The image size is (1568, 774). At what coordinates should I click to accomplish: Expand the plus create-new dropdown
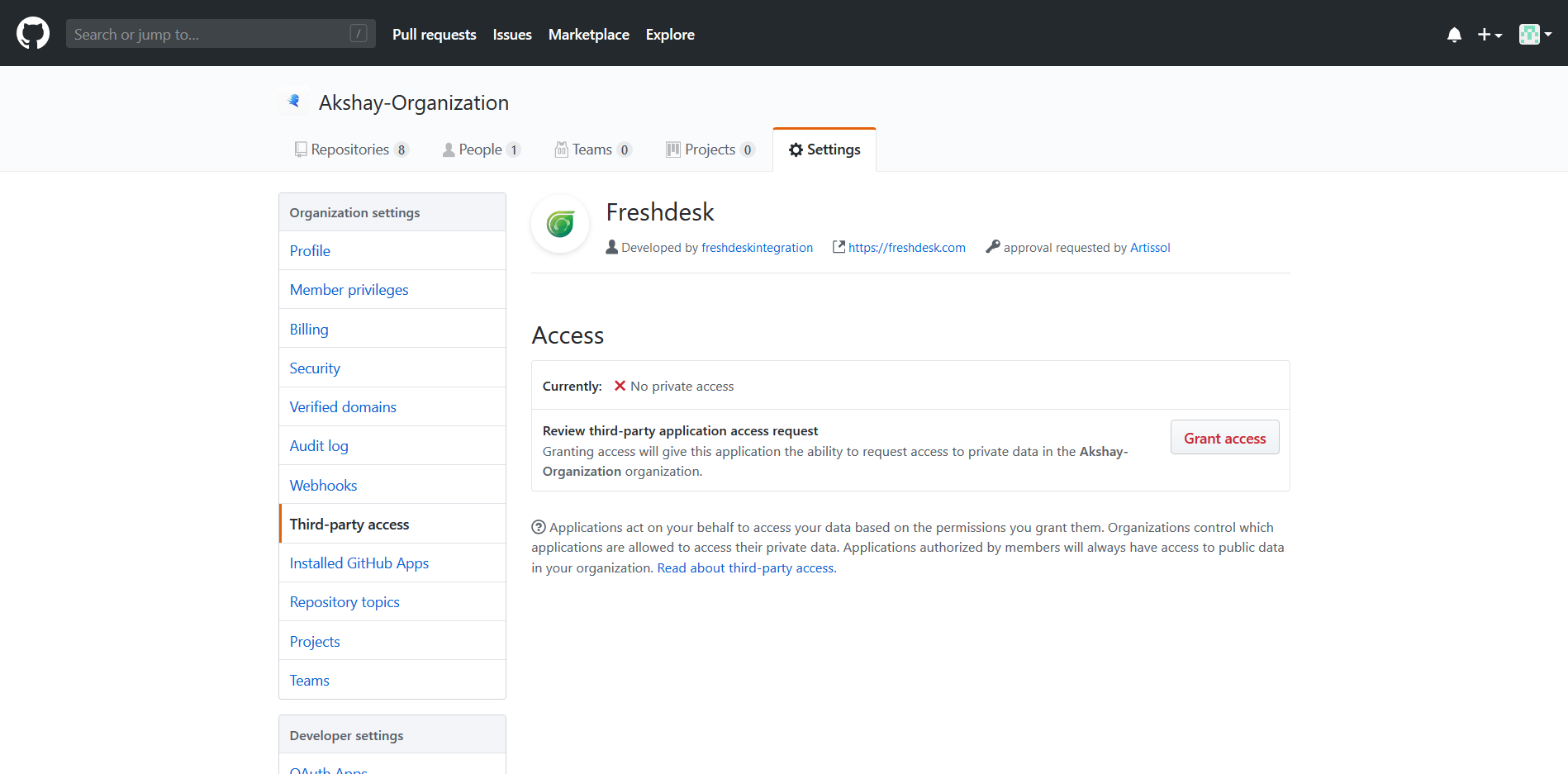click(x=1490, y=35)
